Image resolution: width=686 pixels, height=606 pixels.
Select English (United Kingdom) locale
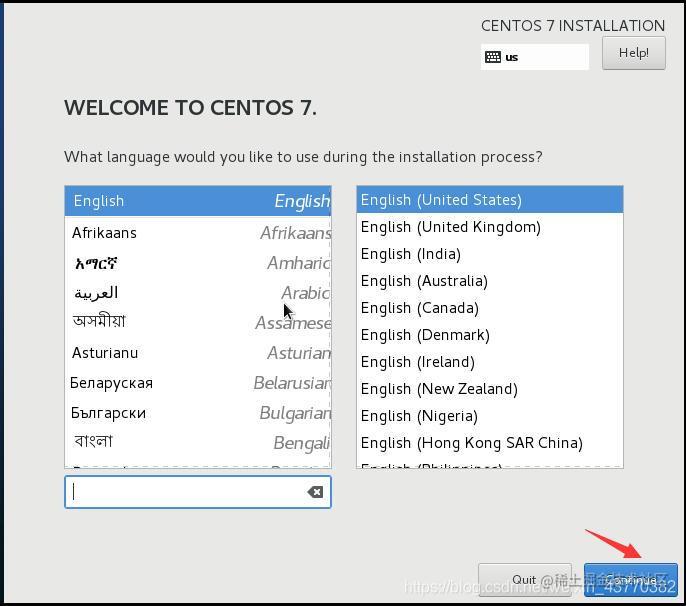[x=490, y=227]
